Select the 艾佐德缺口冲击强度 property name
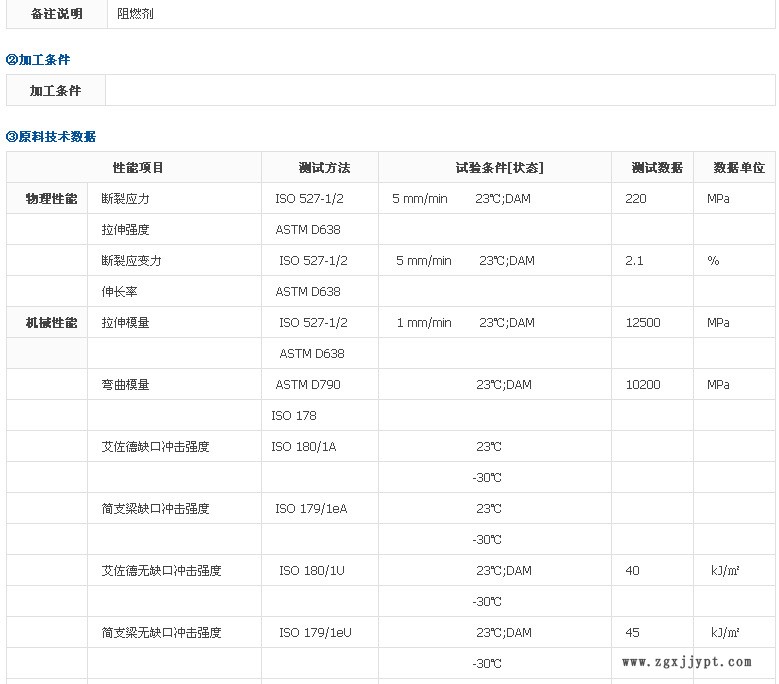This screenshot has height=684, width=779. (x=155, y=447)
